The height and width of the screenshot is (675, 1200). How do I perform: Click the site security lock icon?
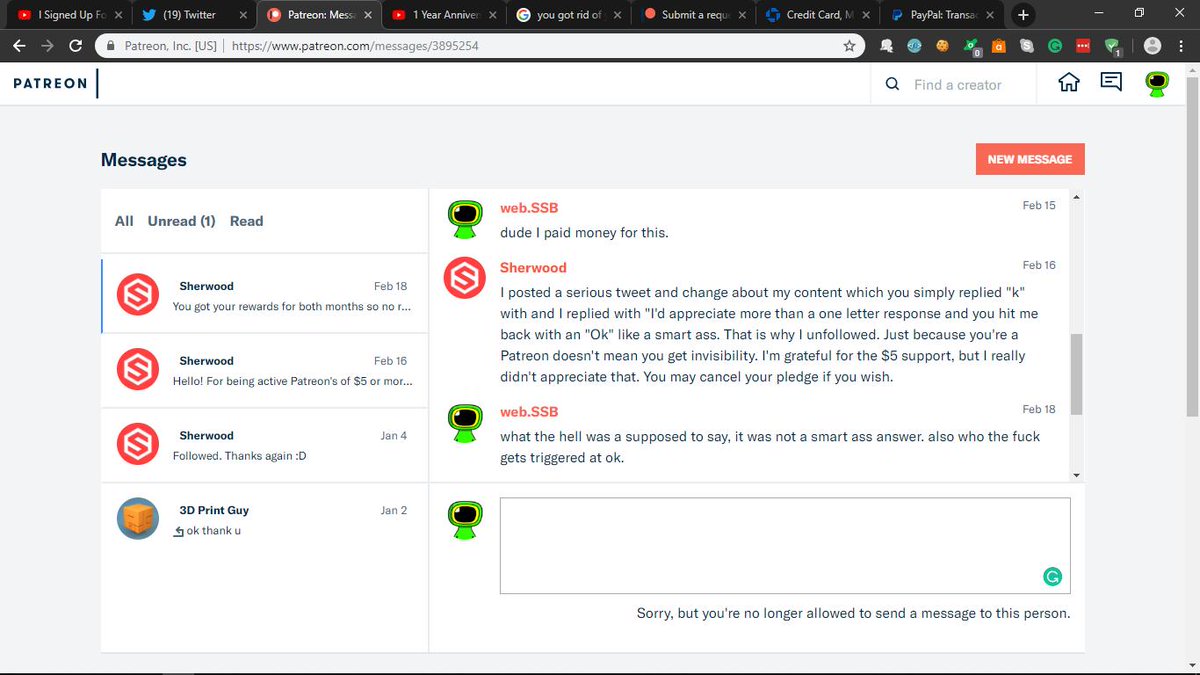[x=110, y=46]
